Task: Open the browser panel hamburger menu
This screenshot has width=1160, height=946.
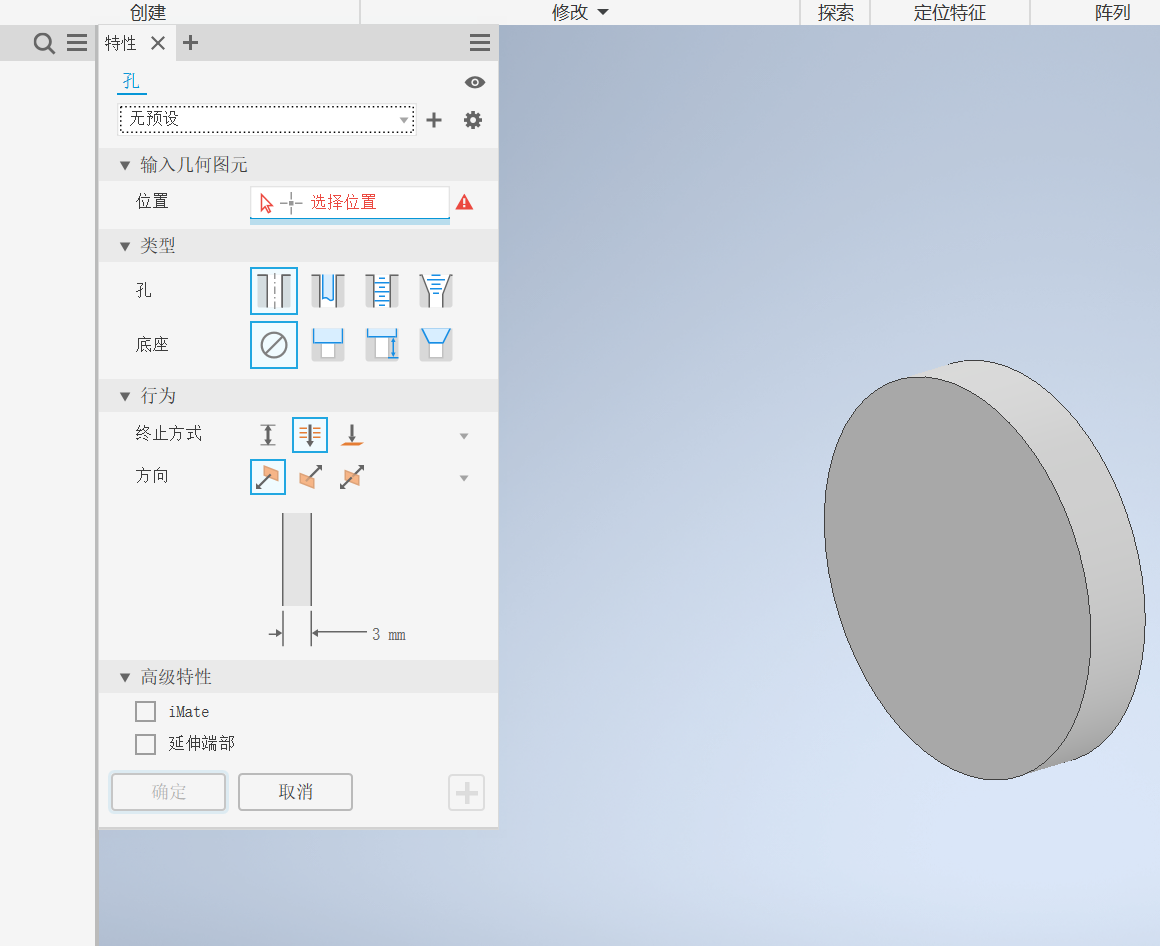Action: coord(77,43)
